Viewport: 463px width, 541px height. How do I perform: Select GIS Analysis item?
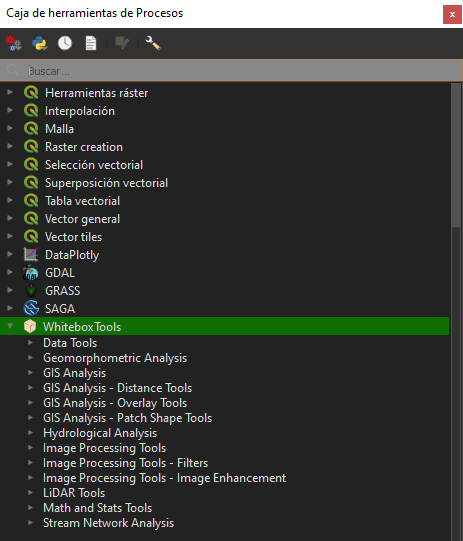(x=75, y=373)
